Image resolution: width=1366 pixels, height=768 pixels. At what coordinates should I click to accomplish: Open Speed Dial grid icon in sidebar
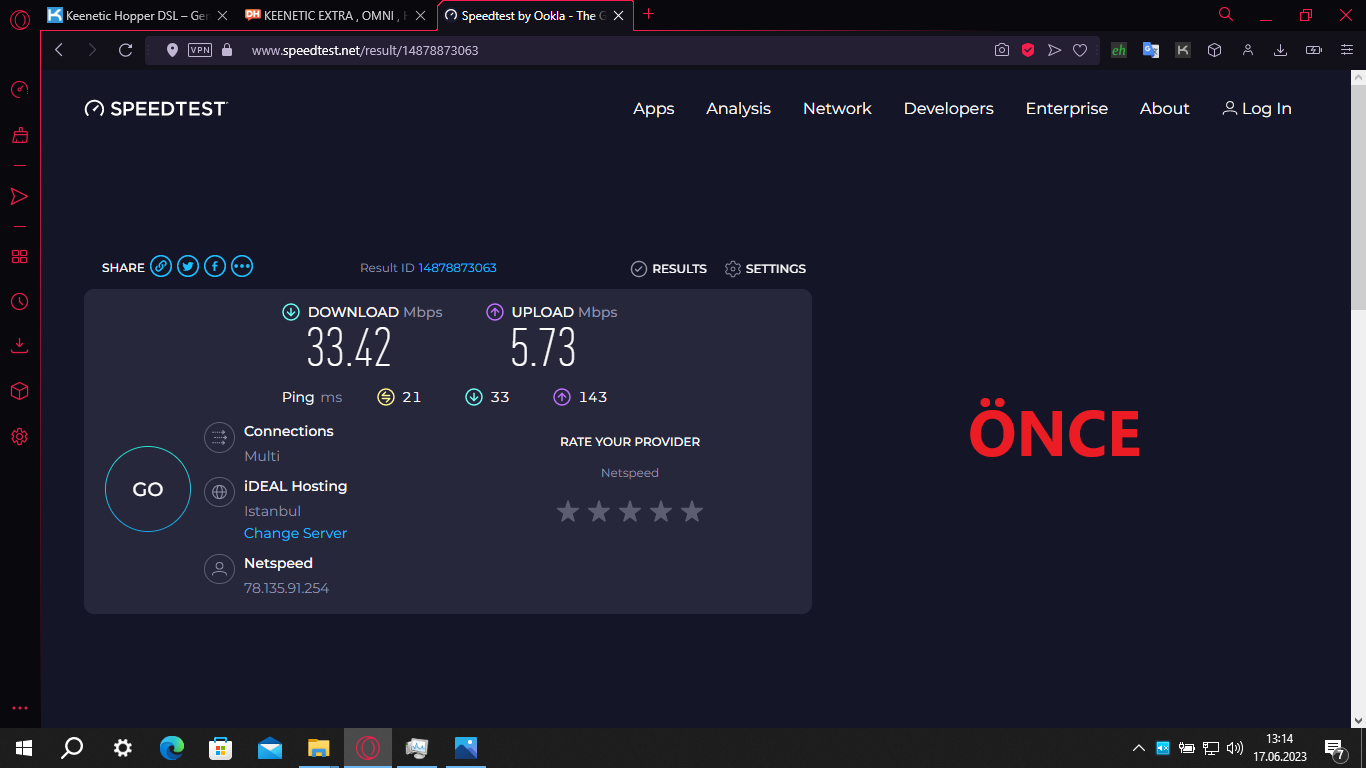[x=19, y=257]
